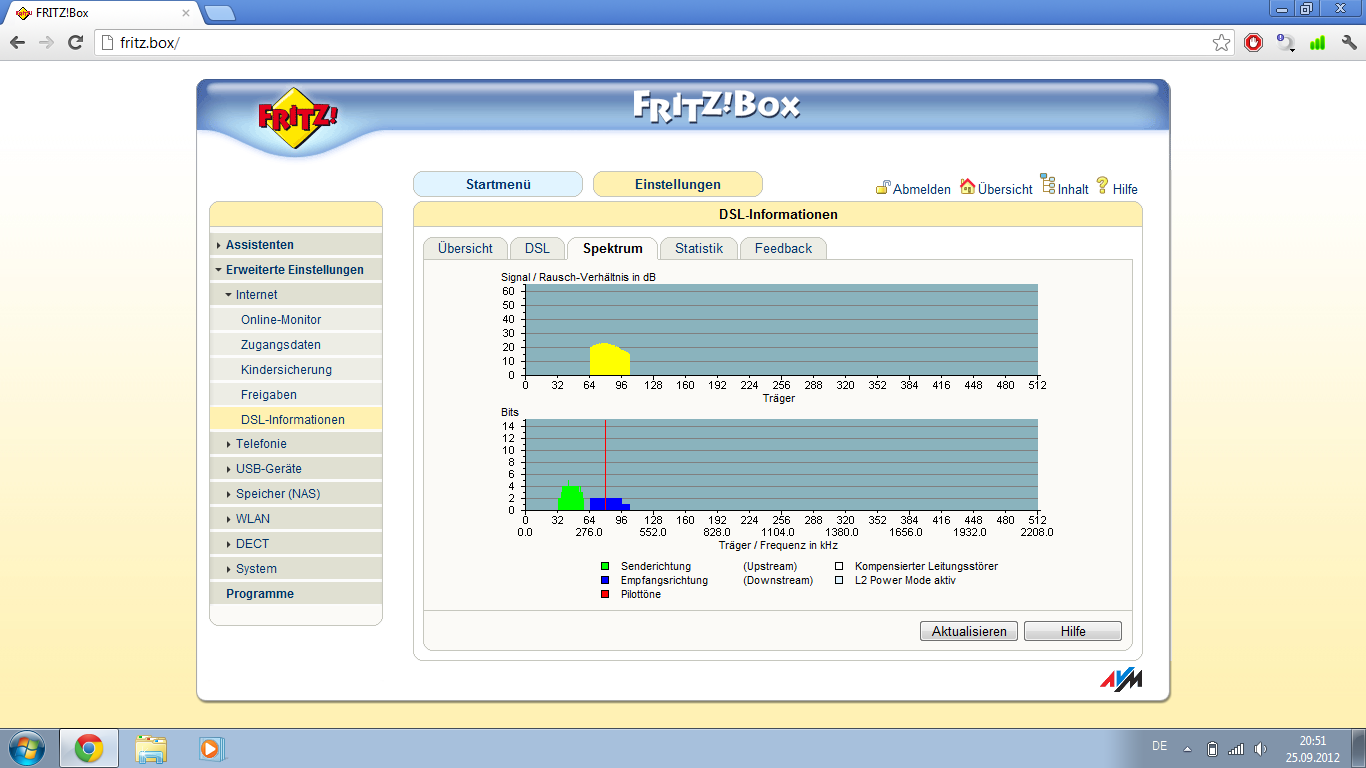Expand the Telefonie menu section
Image resolution: width=1366 pixels, height=768 pixels.
260,444
